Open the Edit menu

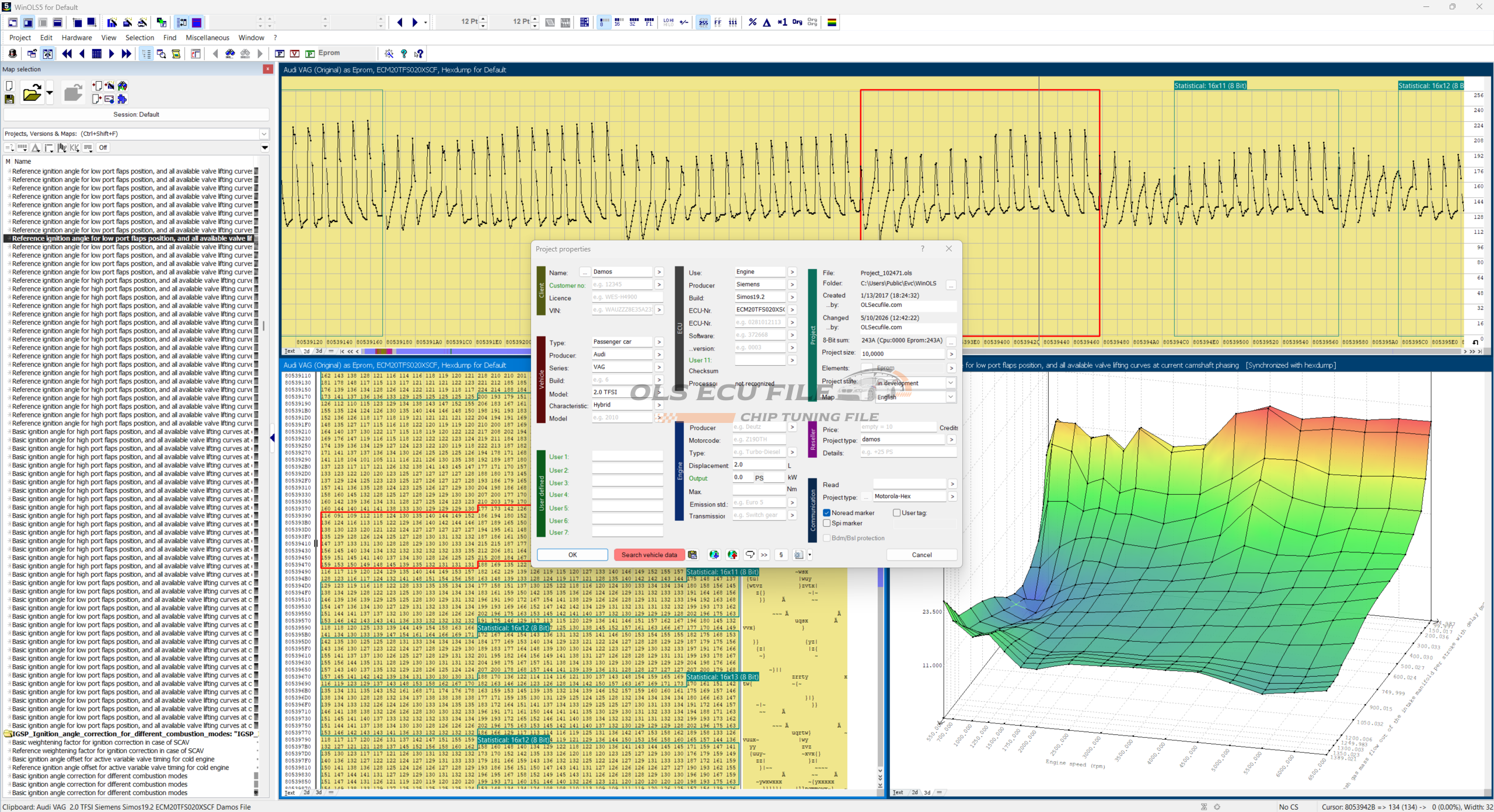[x=46, y=37]
